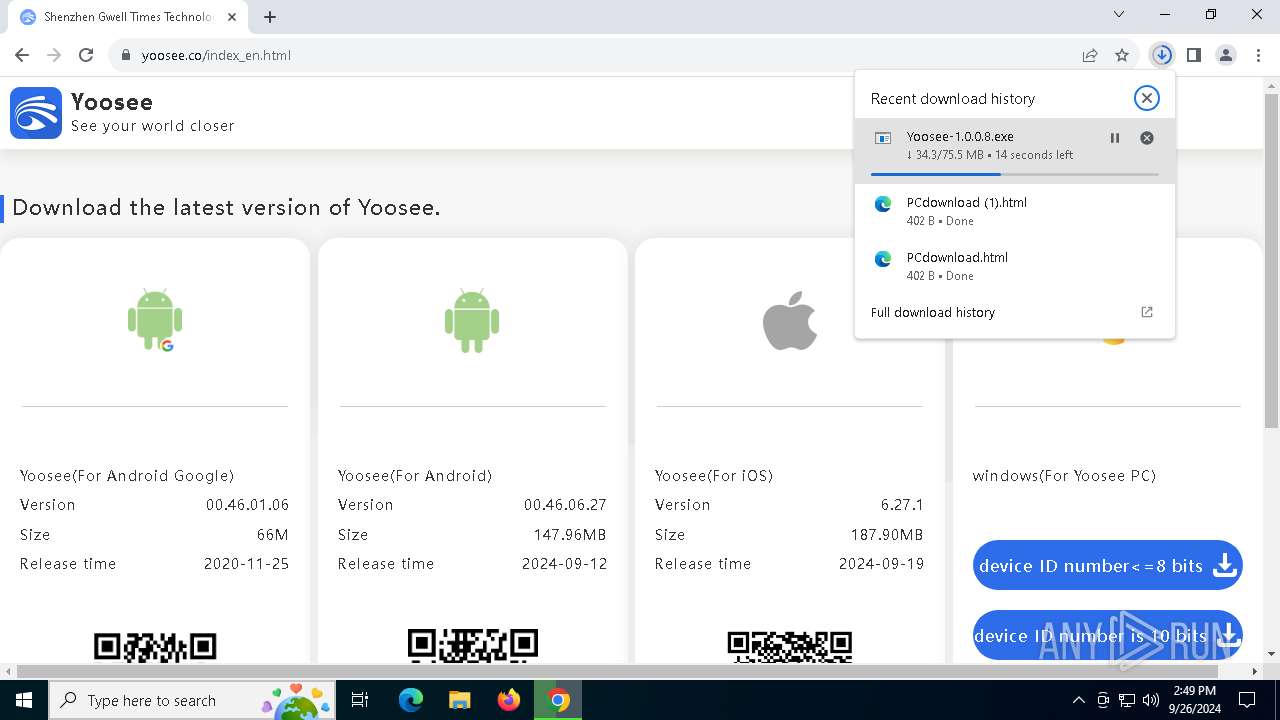This screenshot has width=1280, height=720.
Task: Click the taskbar search box
Action: point(194,700)
